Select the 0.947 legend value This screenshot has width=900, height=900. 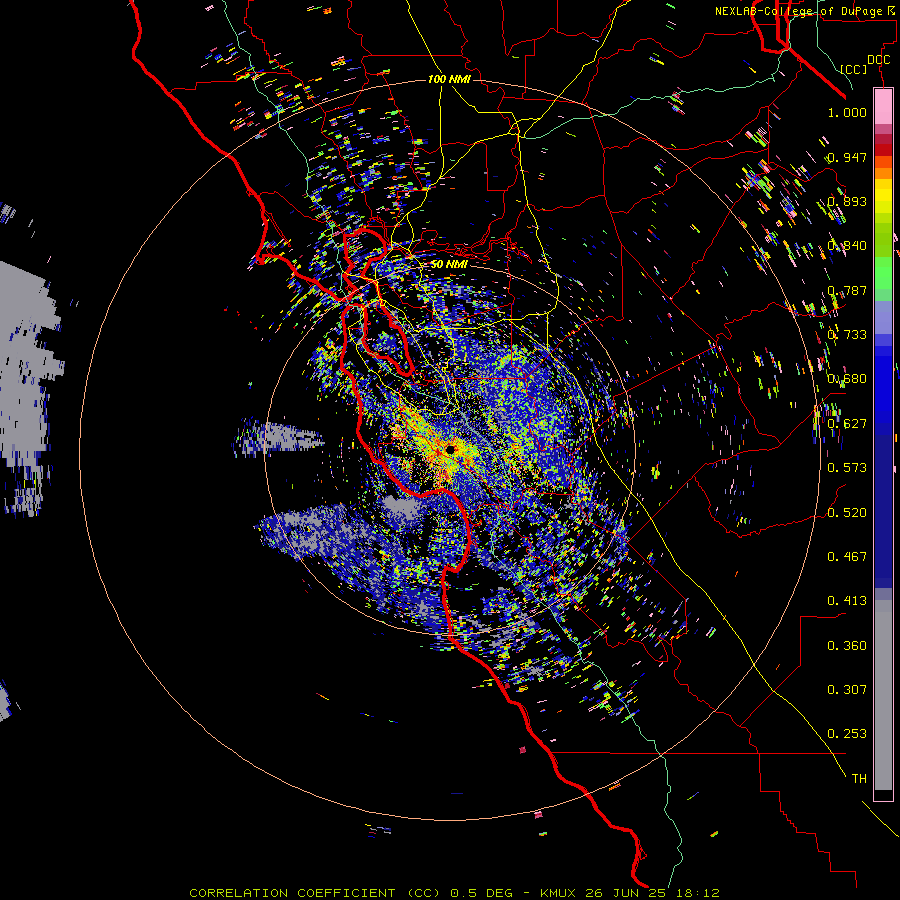pos(847,157)
